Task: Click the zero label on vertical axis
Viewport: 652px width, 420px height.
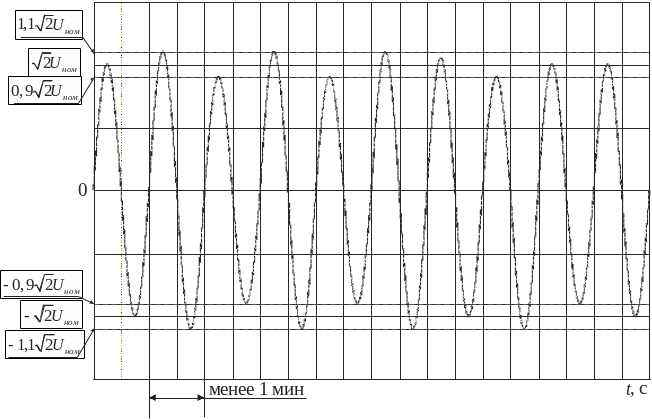Action: [x=84, y=190]
